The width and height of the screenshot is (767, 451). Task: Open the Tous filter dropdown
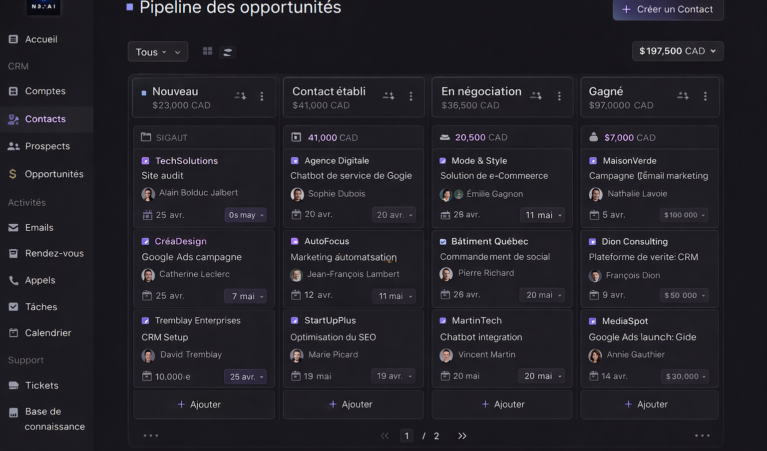tap(158, 52)
